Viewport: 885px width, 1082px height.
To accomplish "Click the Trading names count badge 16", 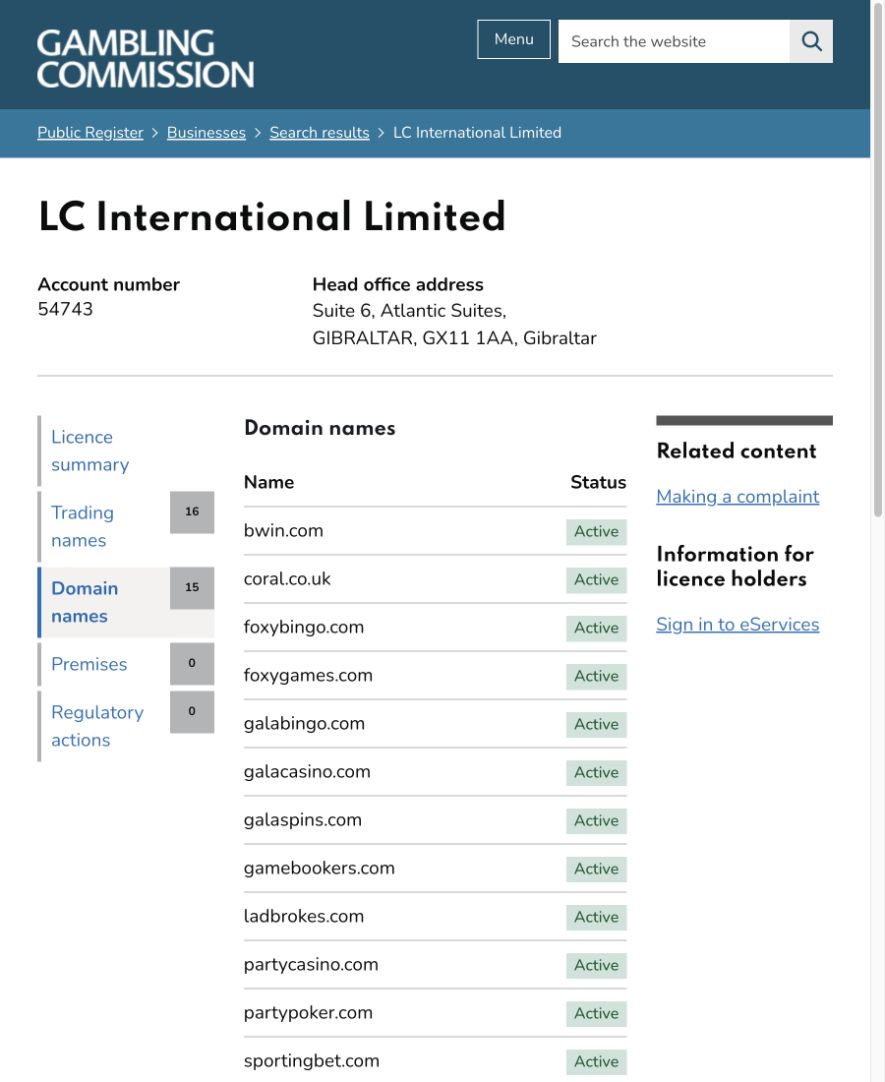I will click(x=192, y=512).
